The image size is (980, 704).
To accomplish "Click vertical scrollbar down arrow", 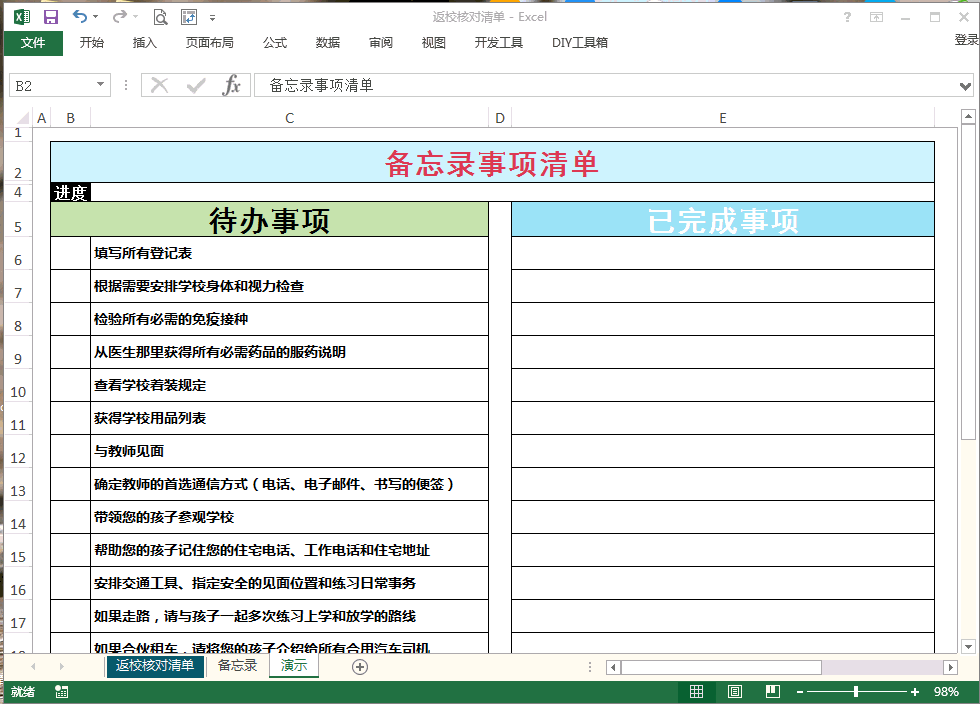I will tap(968, 646).
